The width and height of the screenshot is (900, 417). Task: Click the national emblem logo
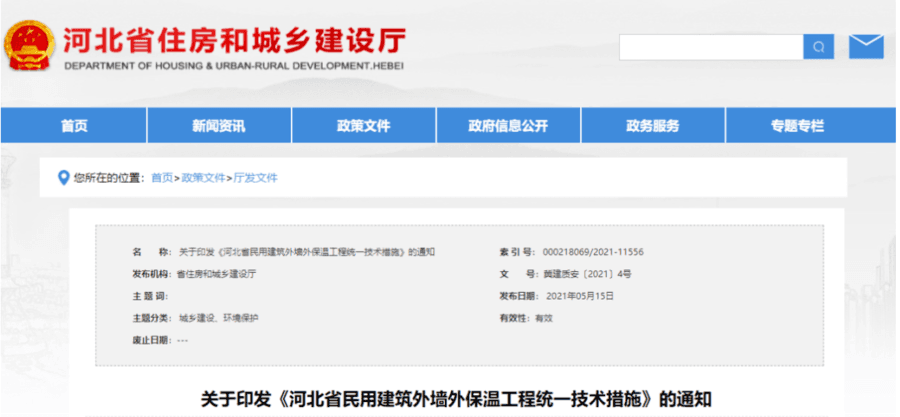pos(29,46)
